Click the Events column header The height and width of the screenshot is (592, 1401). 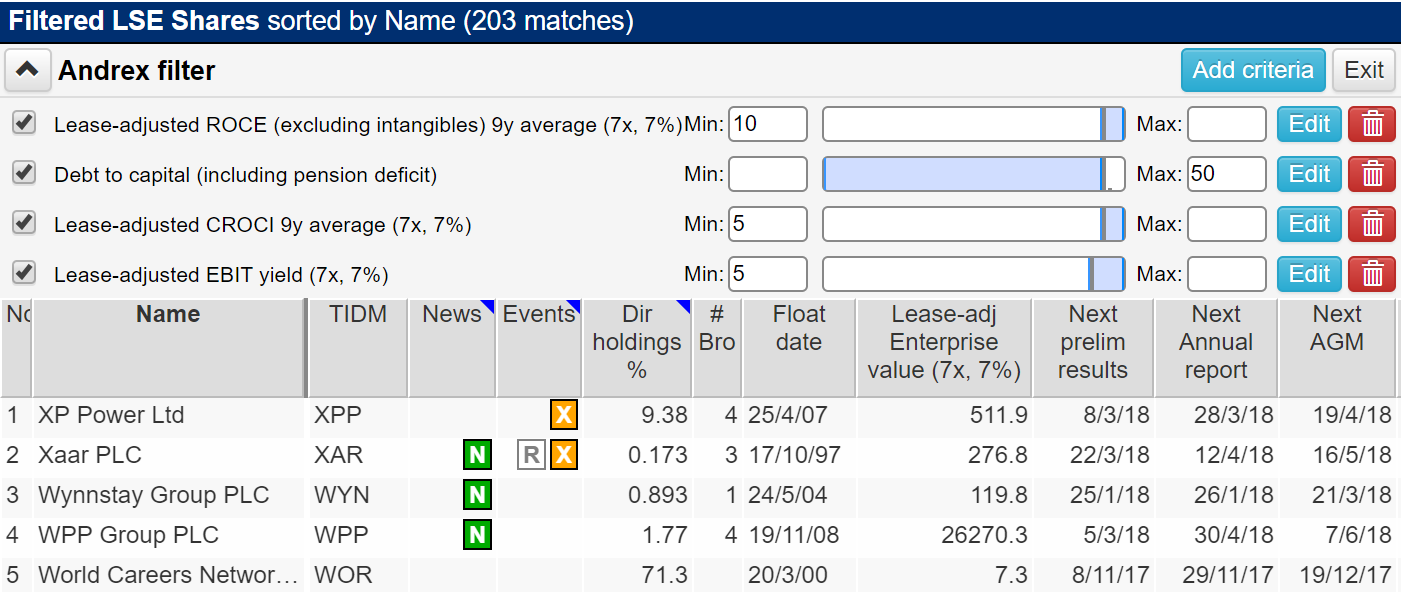(539, 347)
